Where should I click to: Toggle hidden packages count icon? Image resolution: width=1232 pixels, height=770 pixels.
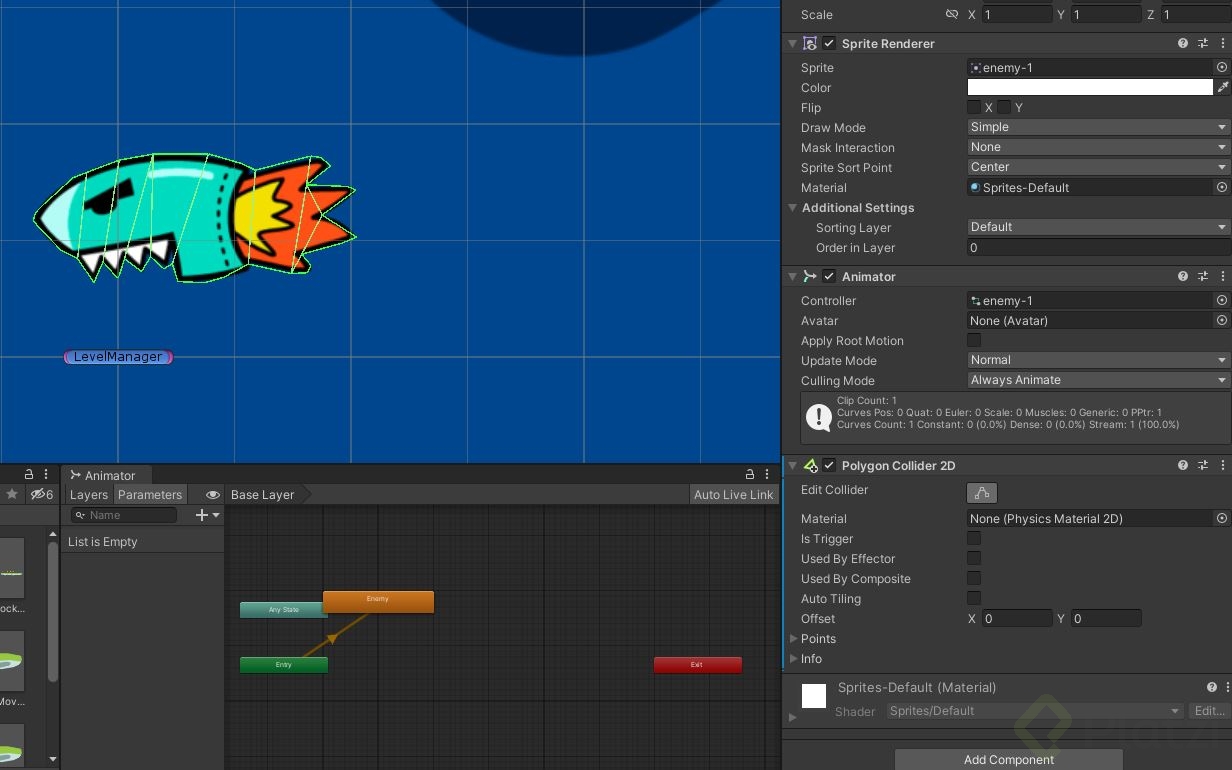[42, 494]
